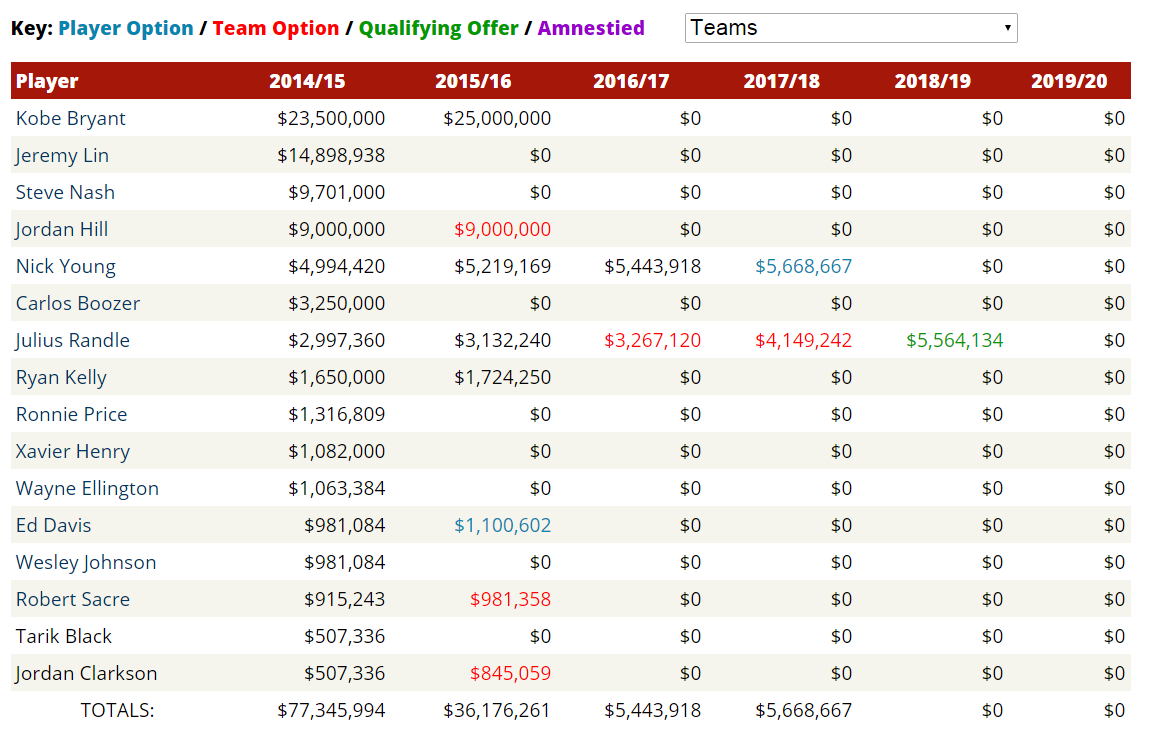Screen dimensions: 1152x743
Task: Click the Player column header
Action: pyautogui.click(x=47, y=81)
